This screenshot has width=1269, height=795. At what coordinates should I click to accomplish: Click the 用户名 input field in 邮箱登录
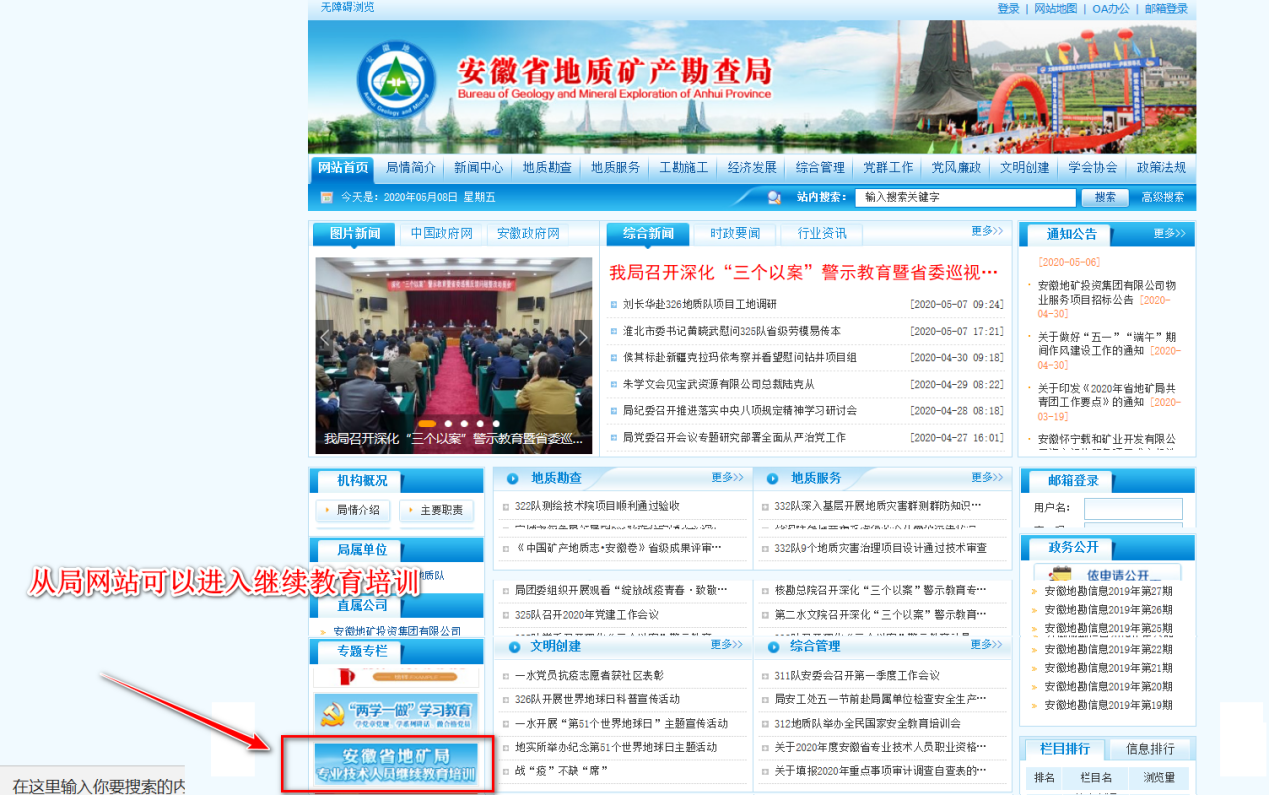pyautogui.click(x=1133, y=508)
